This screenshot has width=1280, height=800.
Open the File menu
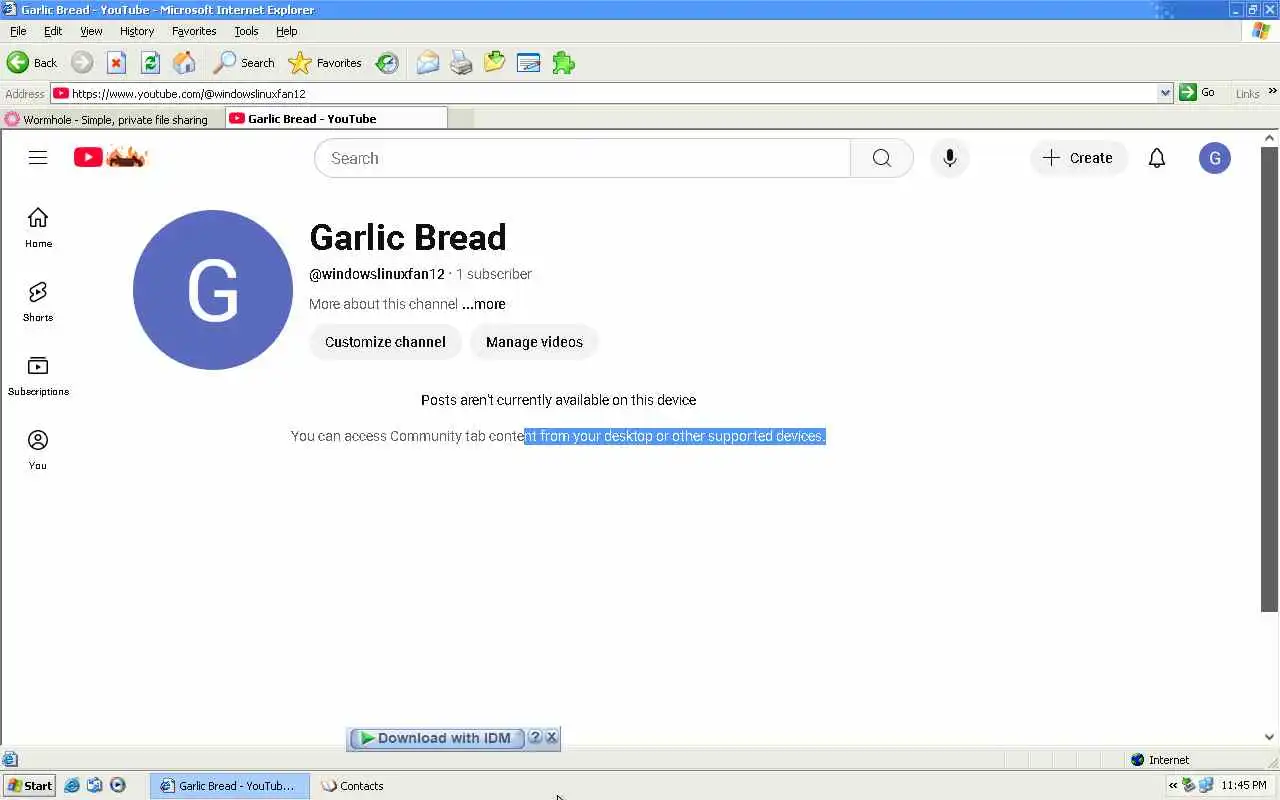click(18, 31)
